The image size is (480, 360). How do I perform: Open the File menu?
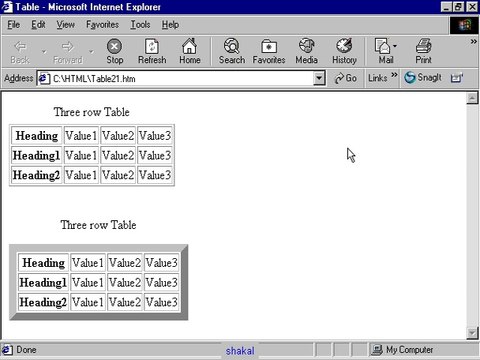pyautogui.click(x=14, y=25)
